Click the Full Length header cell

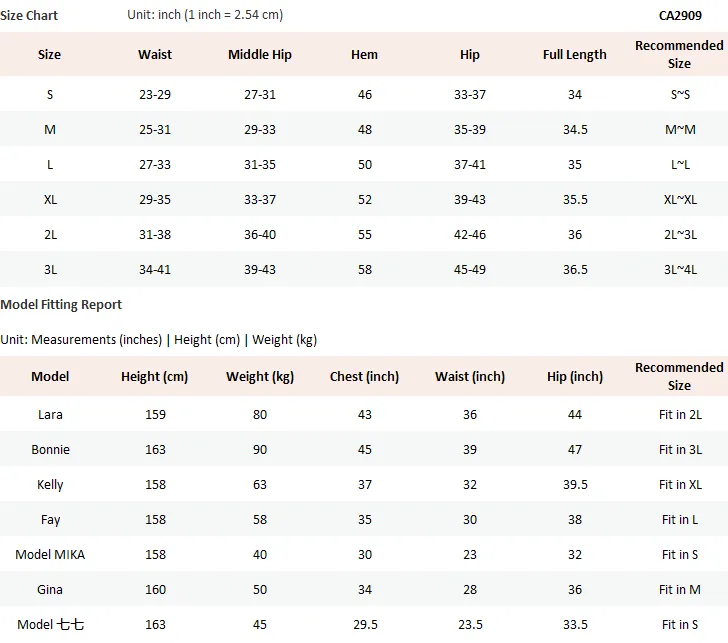(574, 55)
